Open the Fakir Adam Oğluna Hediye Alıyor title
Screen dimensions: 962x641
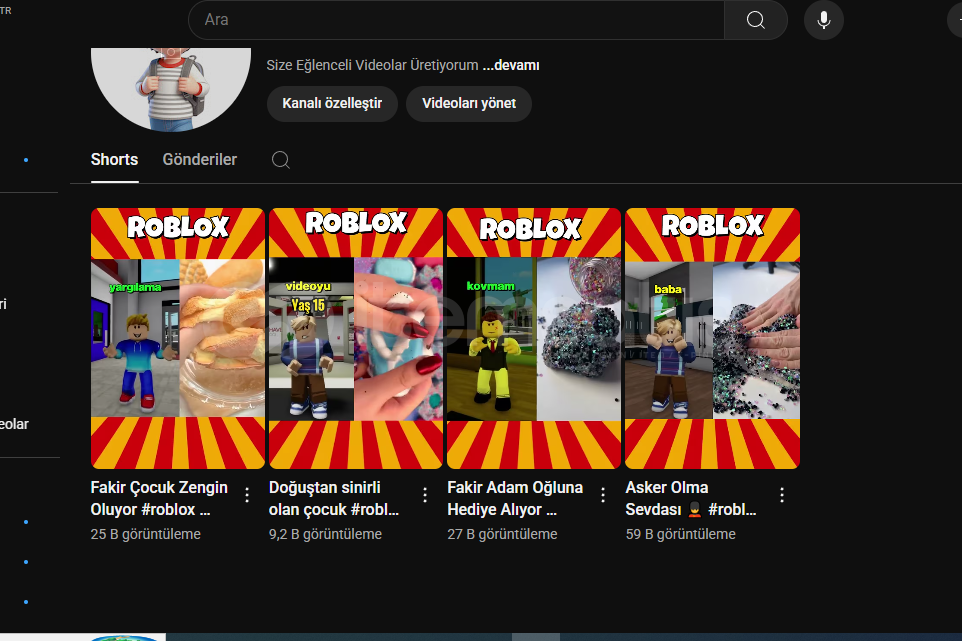click(515, 499)
